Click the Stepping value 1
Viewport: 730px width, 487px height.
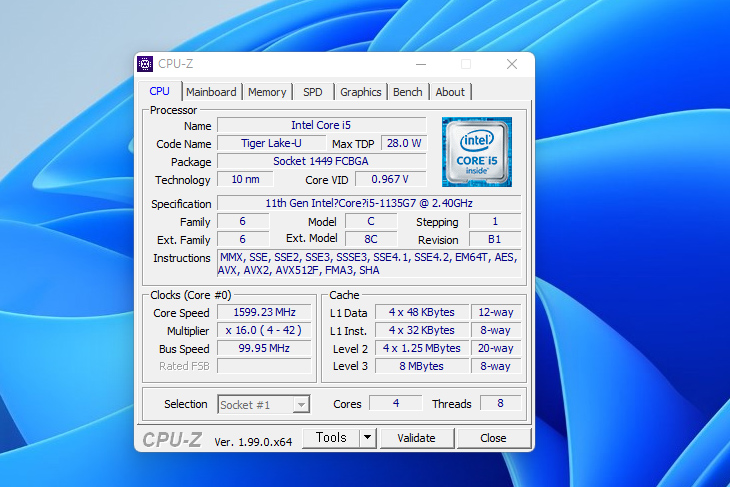(x=495, y=221)
